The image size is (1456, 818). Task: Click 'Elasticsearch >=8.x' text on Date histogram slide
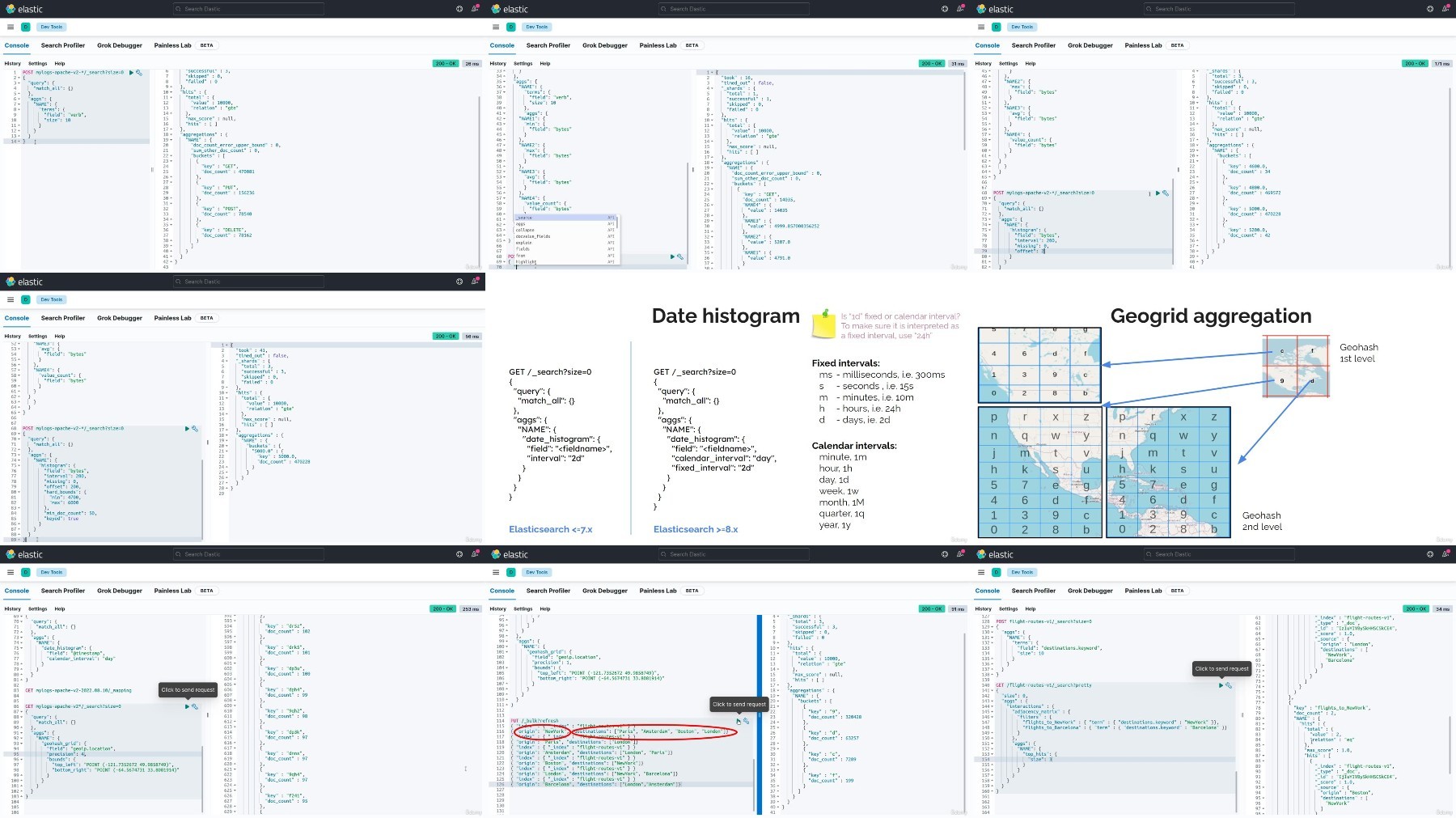(696, 529)
